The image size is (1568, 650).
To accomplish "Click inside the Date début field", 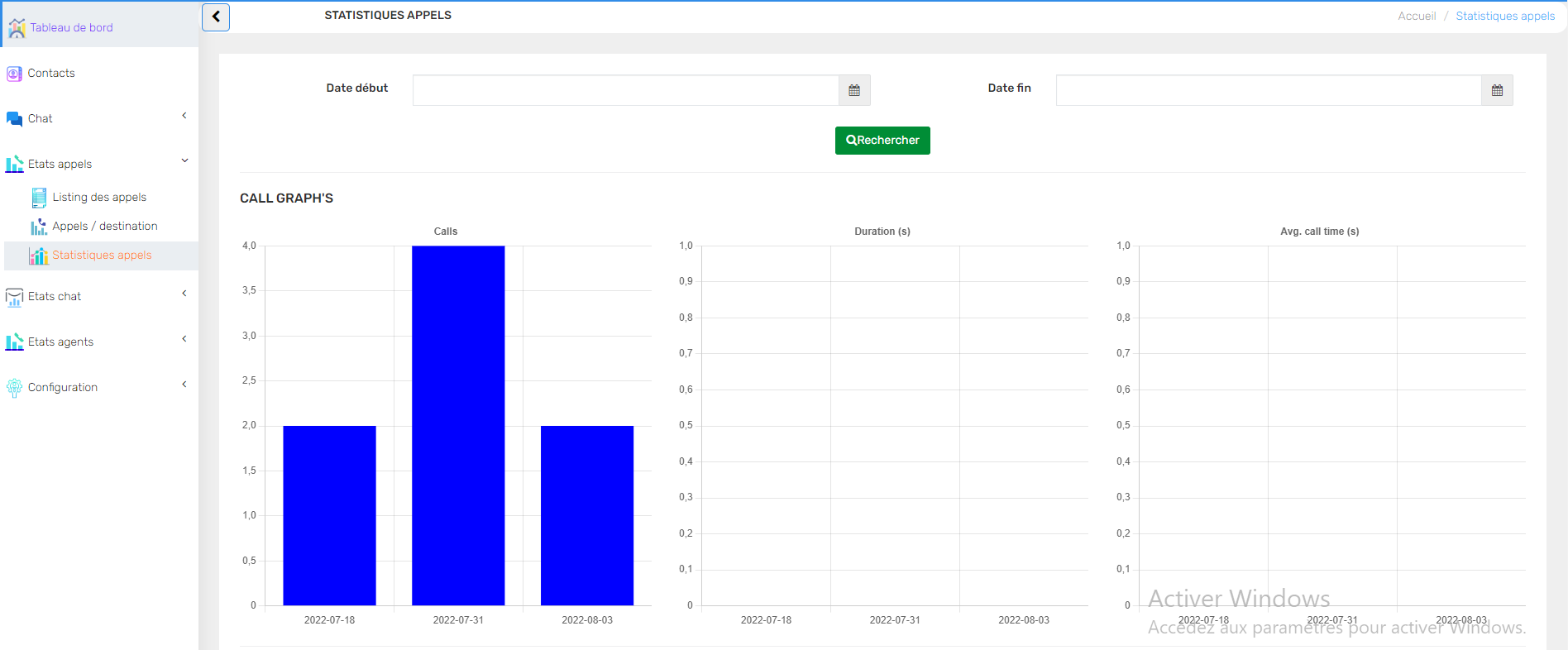I will point(625,90).
